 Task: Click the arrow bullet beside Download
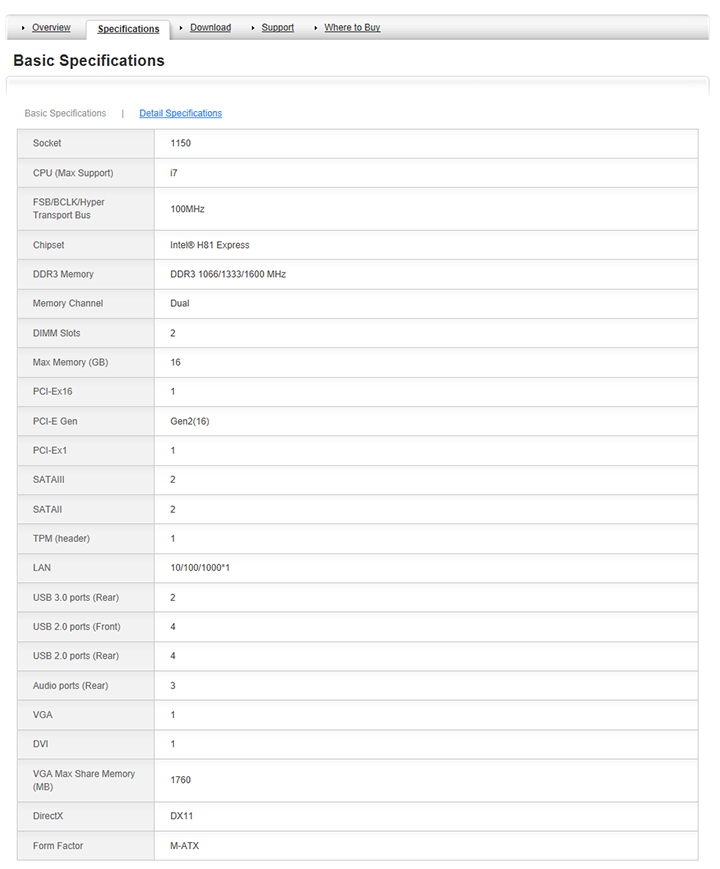pyautogui.click(x=182, y=28)
